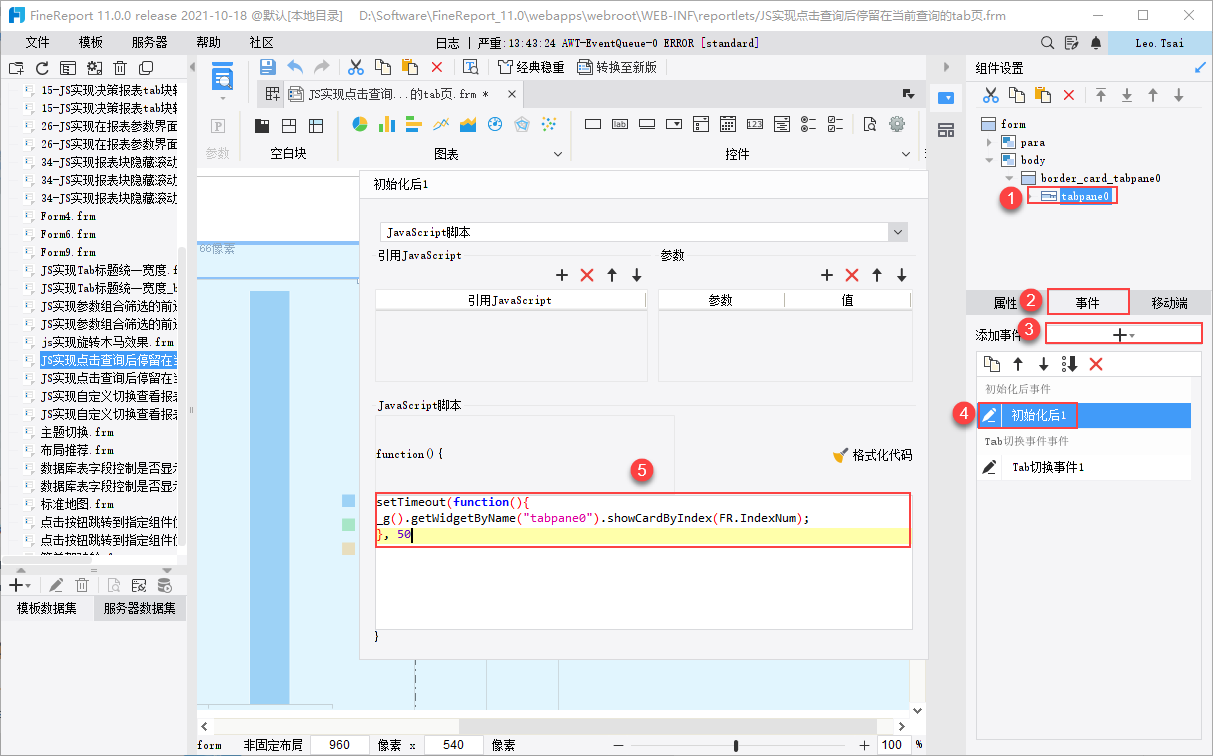Expand the para node in component tree
The image size is (1213, 756).
(991, 143)
